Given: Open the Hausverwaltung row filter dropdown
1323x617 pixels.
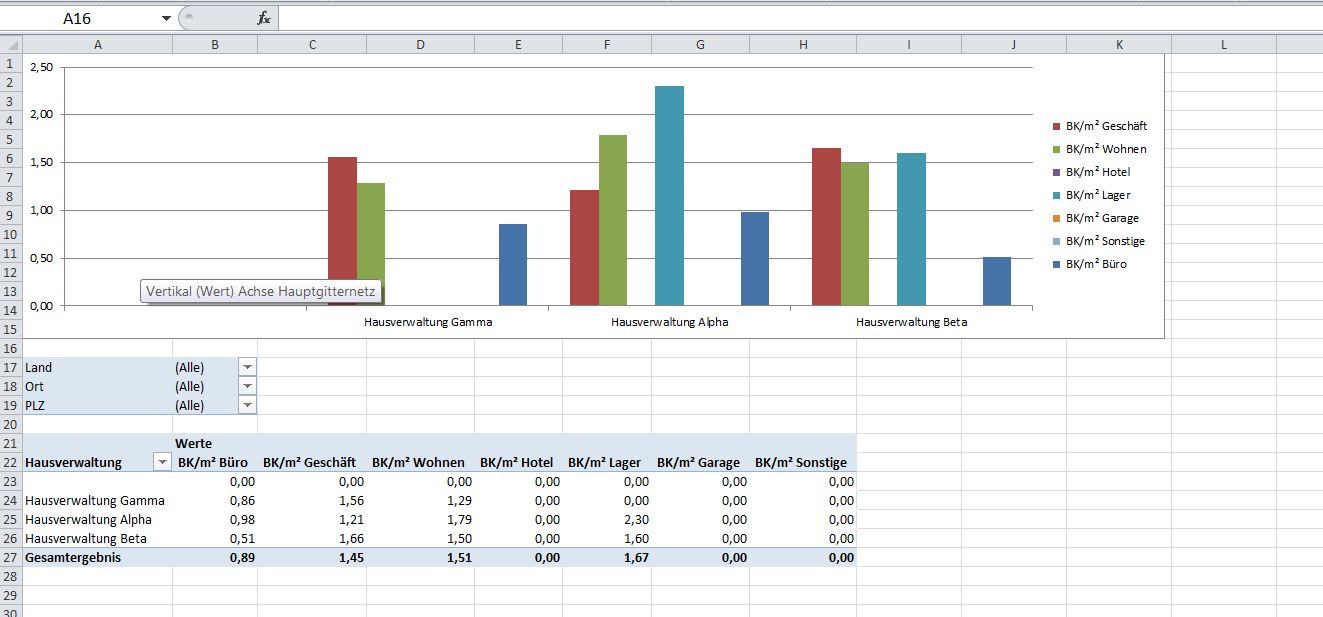Looking at the screenshot, I should pyautogui.click(x=161, y=462).
